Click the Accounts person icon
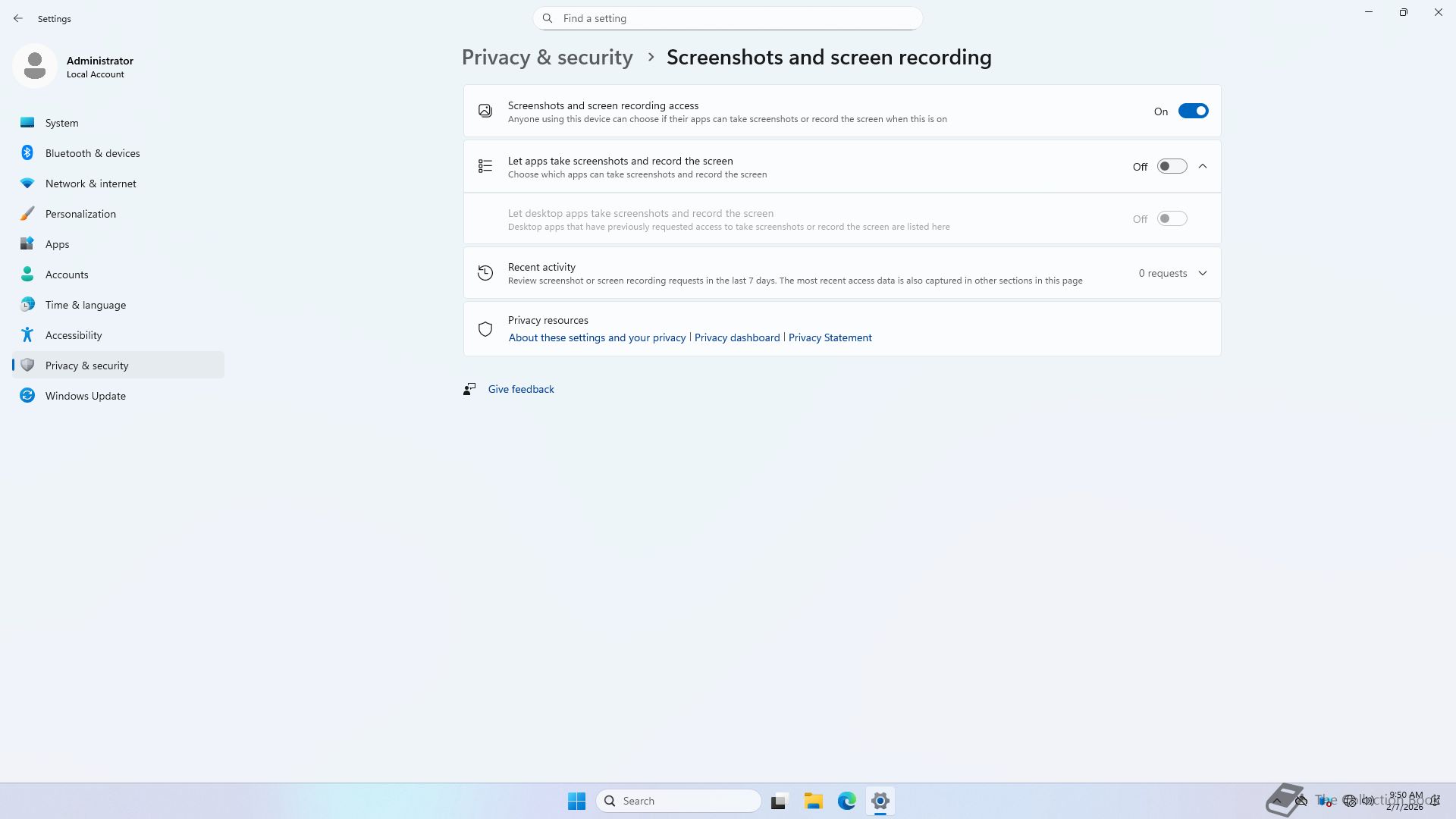Image resolution: width=1456 pixels, height=819 pixels. [27, 275]
